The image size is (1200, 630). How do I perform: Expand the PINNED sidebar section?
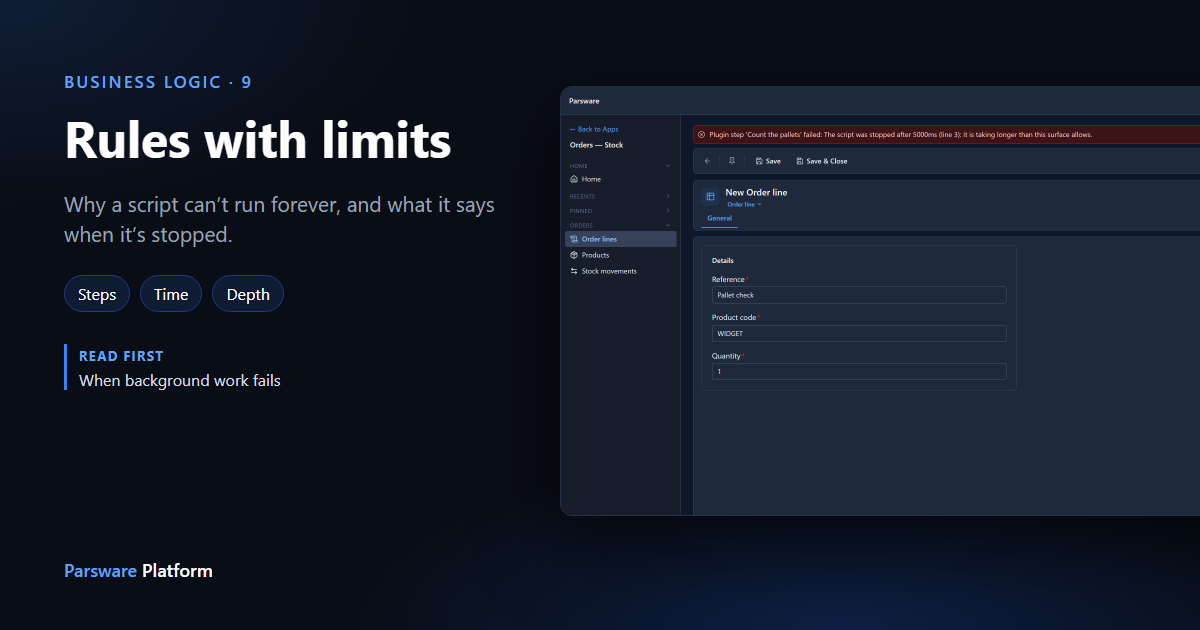tap(668, 211)
